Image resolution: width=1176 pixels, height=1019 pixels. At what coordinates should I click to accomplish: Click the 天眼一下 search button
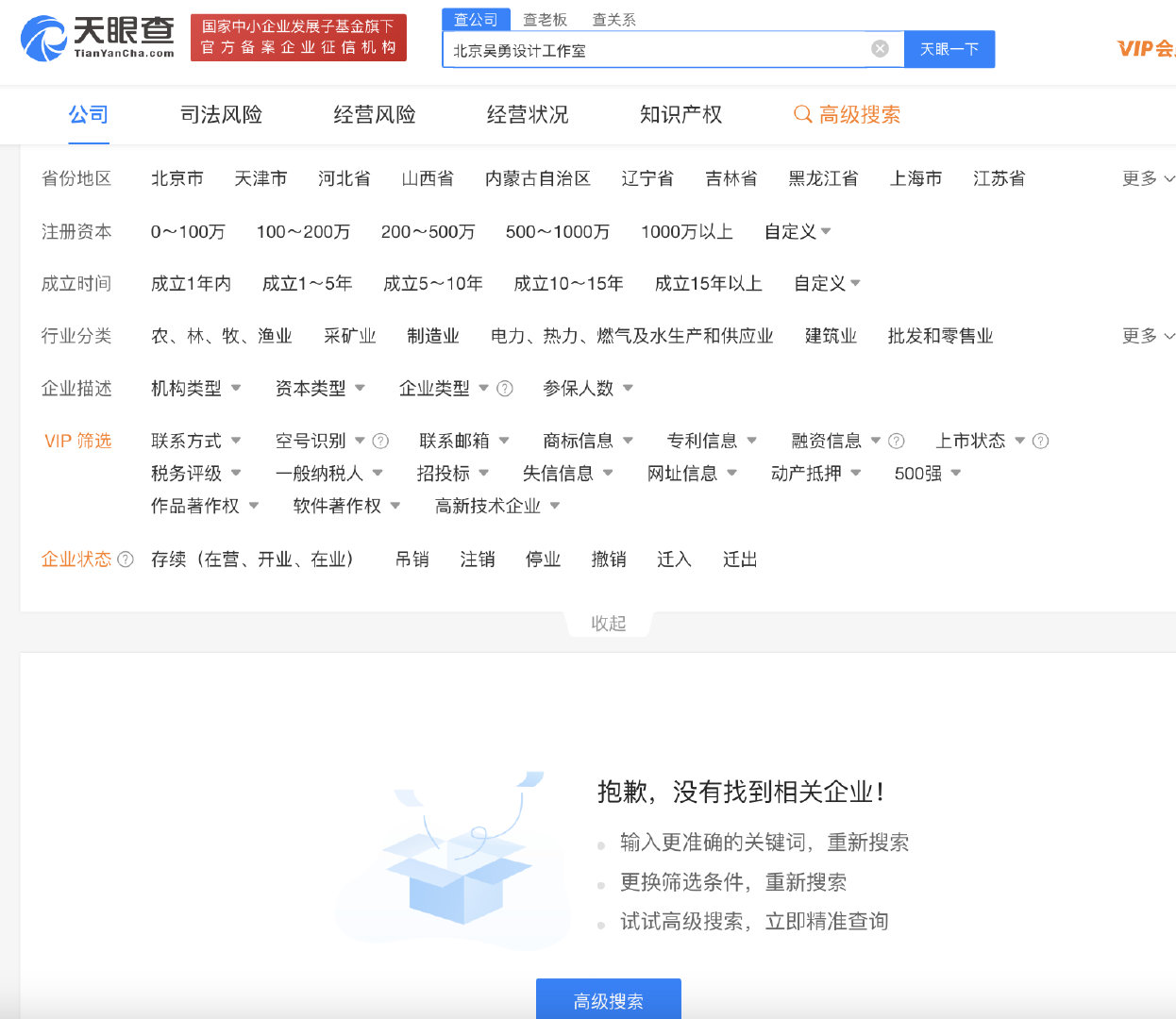[x=949, y=49]
